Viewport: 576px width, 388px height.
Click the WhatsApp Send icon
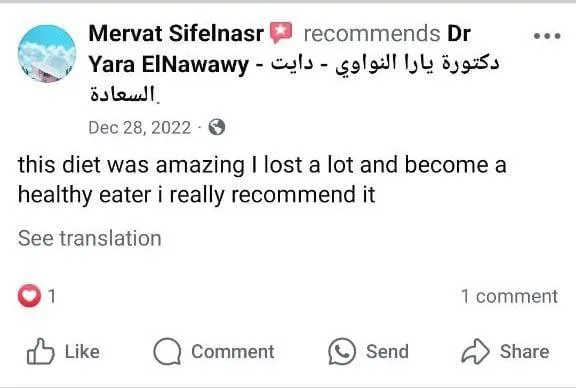[342, 351]
